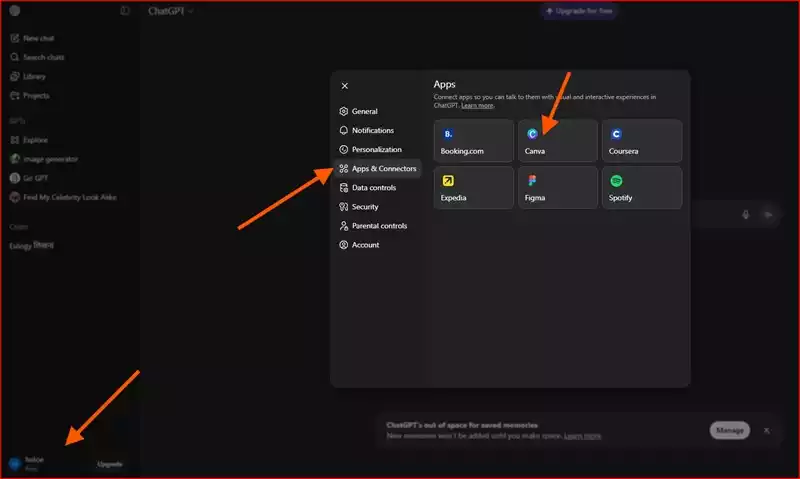
Task: Toggle the sidebar collapse icon
Action: [x=125, y=11]
